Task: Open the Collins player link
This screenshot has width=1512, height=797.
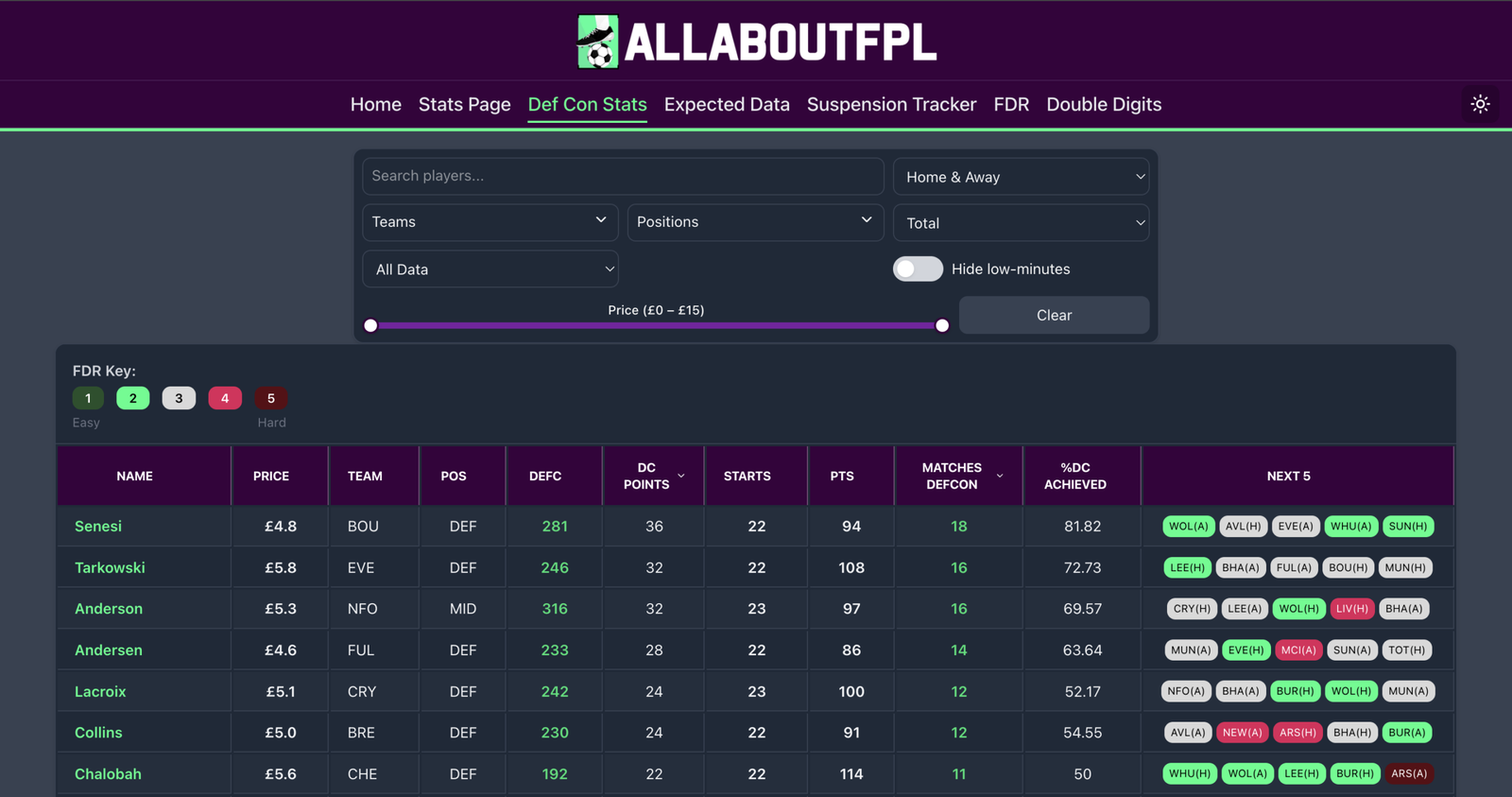Action: tap(98, 733)
